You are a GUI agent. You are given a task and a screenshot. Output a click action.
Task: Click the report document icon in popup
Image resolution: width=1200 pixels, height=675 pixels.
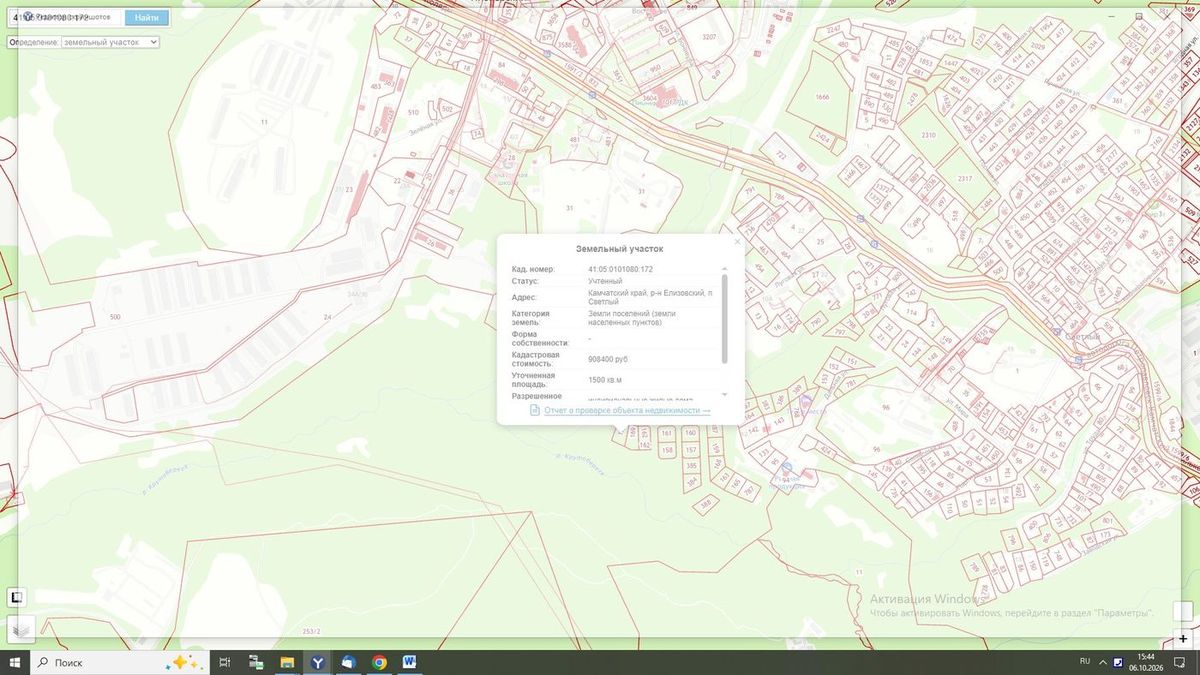click(x=535, y=410)
